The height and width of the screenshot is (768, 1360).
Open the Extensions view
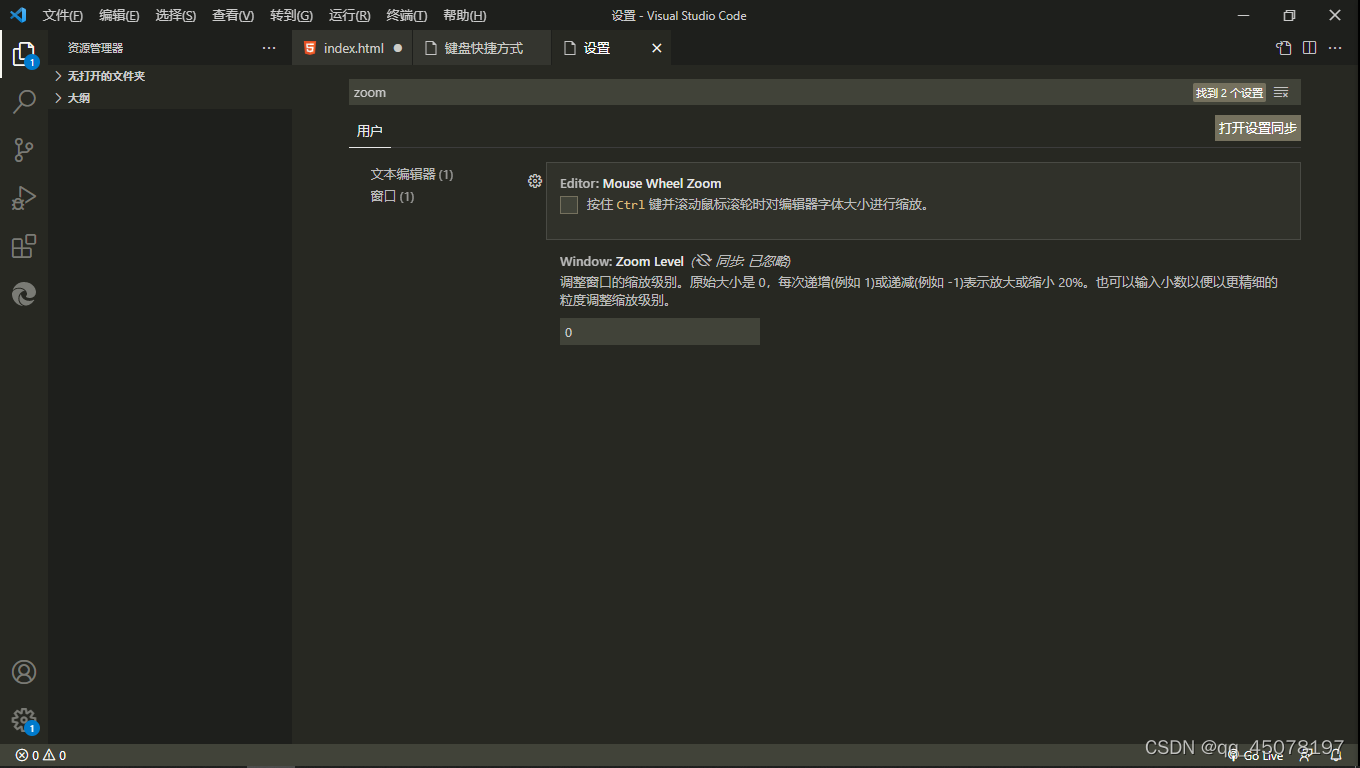click(24, 246)
